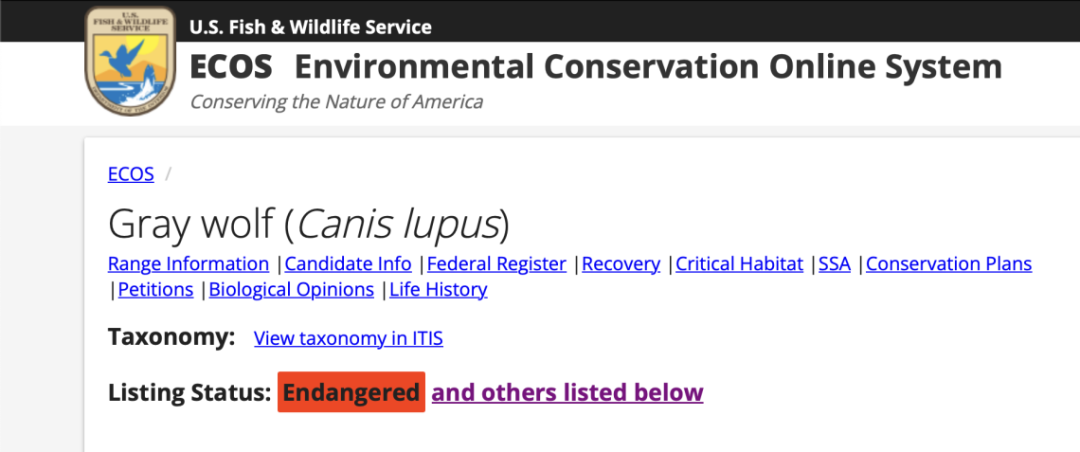Open the Biological Opinions link
Viewport: 1080px width, 452px height.
291,289
